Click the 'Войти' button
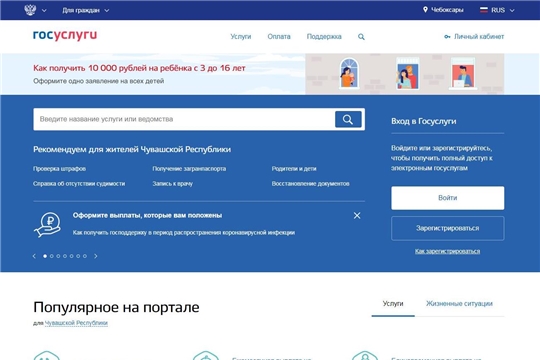Screen dimensions: 540x360 447,198
